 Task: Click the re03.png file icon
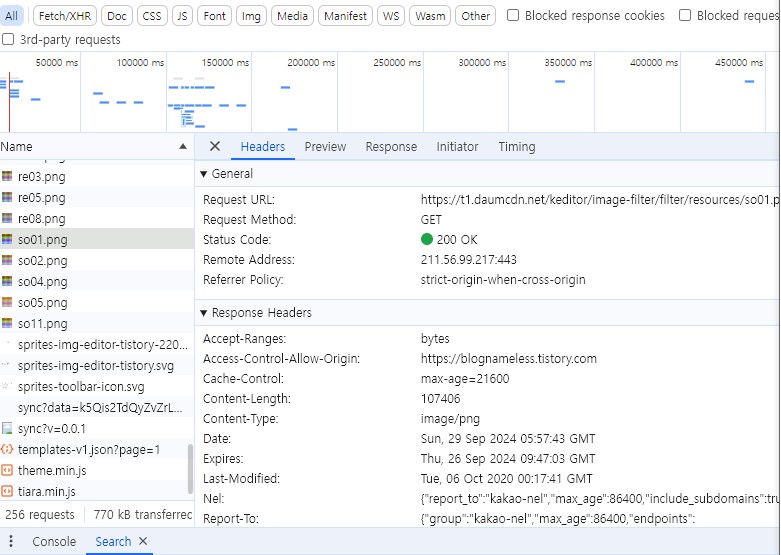tap(6, 176)
